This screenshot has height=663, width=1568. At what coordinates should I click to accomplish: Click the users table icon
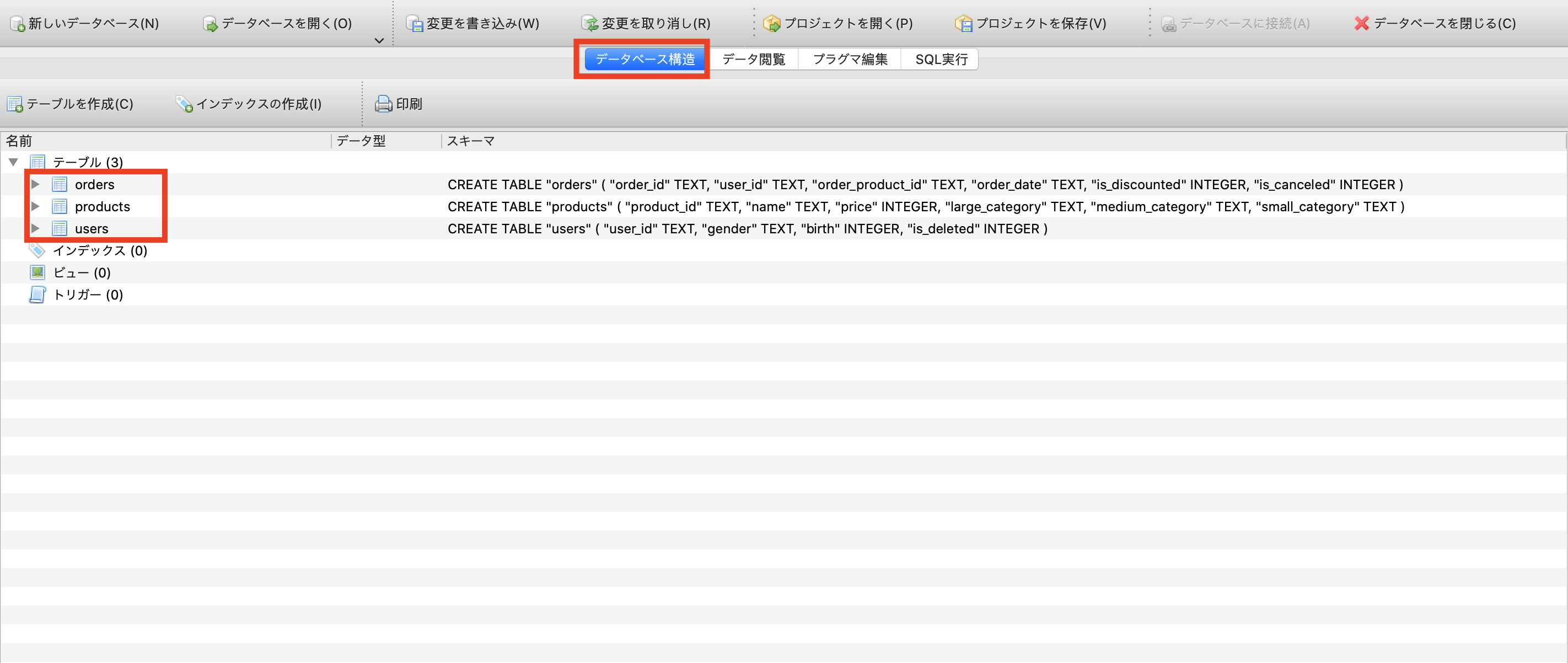(x=60, y=228)
